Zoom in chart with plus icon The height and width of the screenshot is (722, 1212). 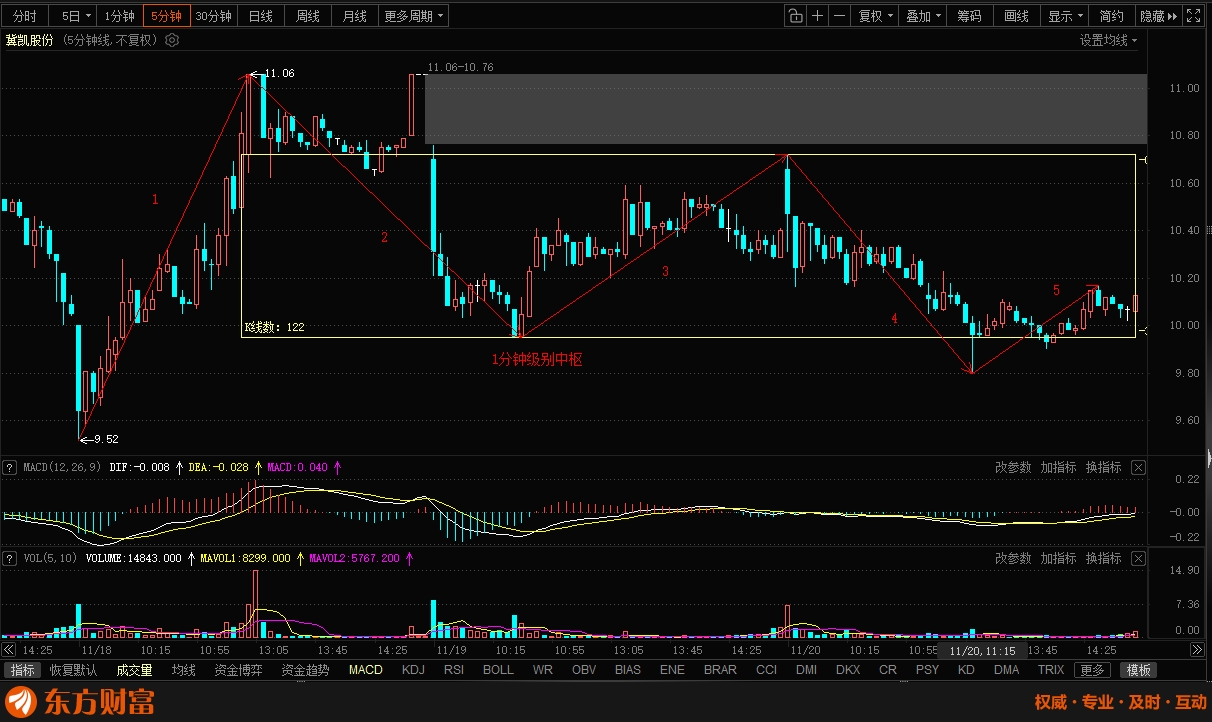tap(817, 16)
